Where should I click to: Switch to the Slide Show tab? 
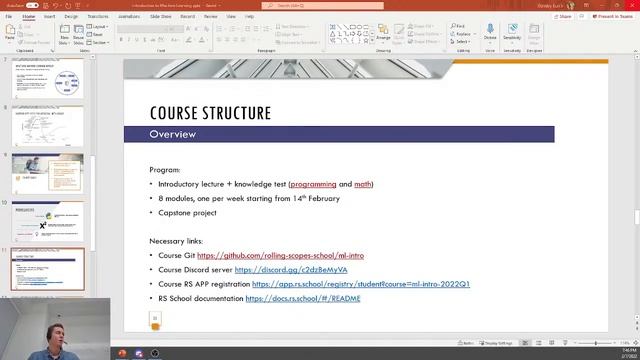pyautogui.click(x=160, y=16)
